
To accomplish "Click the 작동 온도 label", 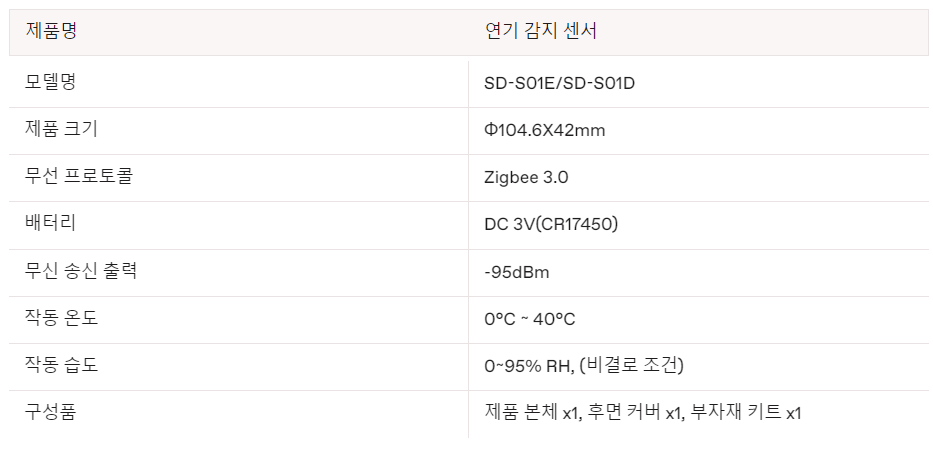I will coord(61,318).
